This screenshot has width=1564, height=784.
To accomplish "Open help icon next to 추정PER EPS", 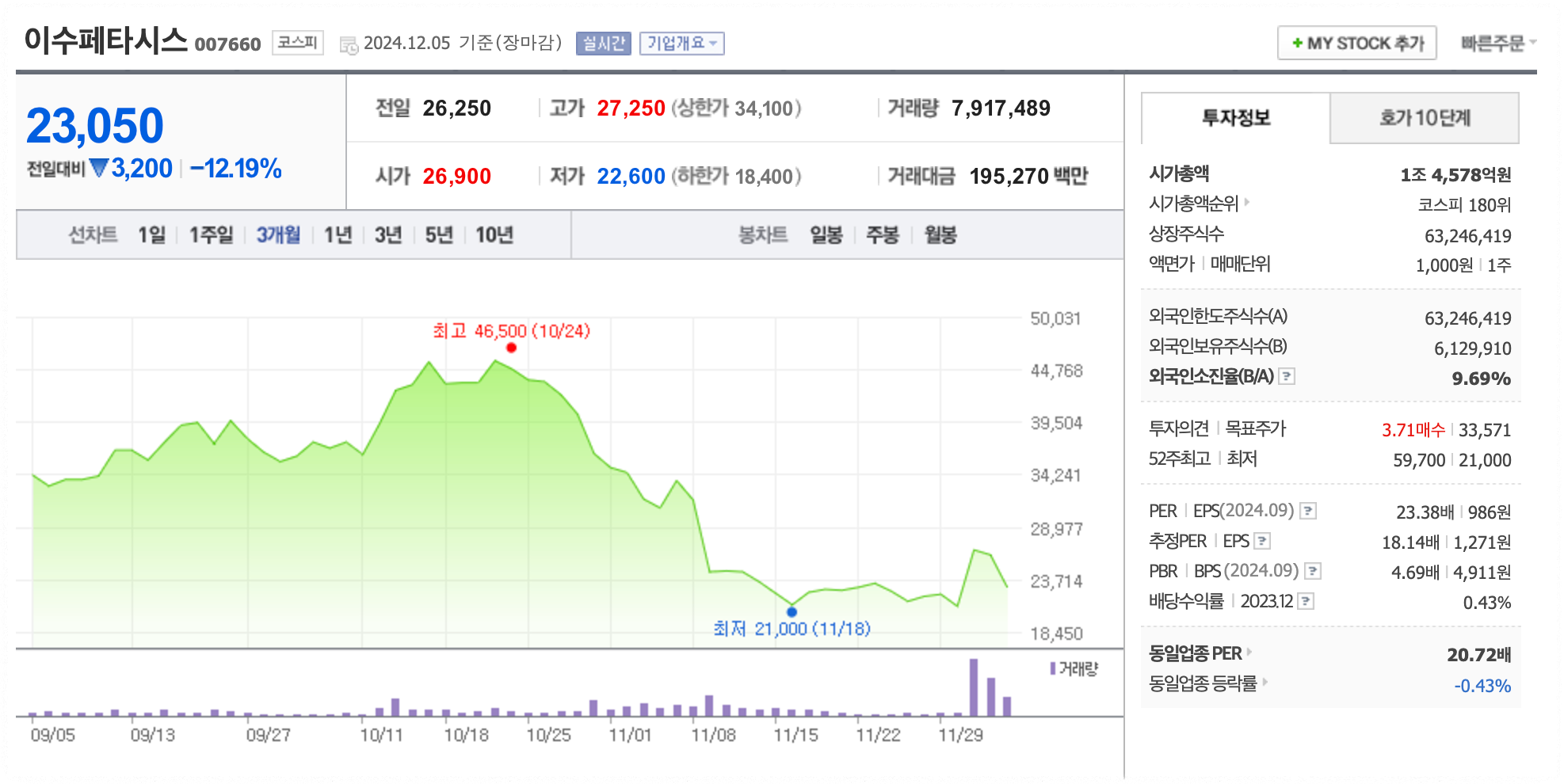I will click(x=1263, y=541).
